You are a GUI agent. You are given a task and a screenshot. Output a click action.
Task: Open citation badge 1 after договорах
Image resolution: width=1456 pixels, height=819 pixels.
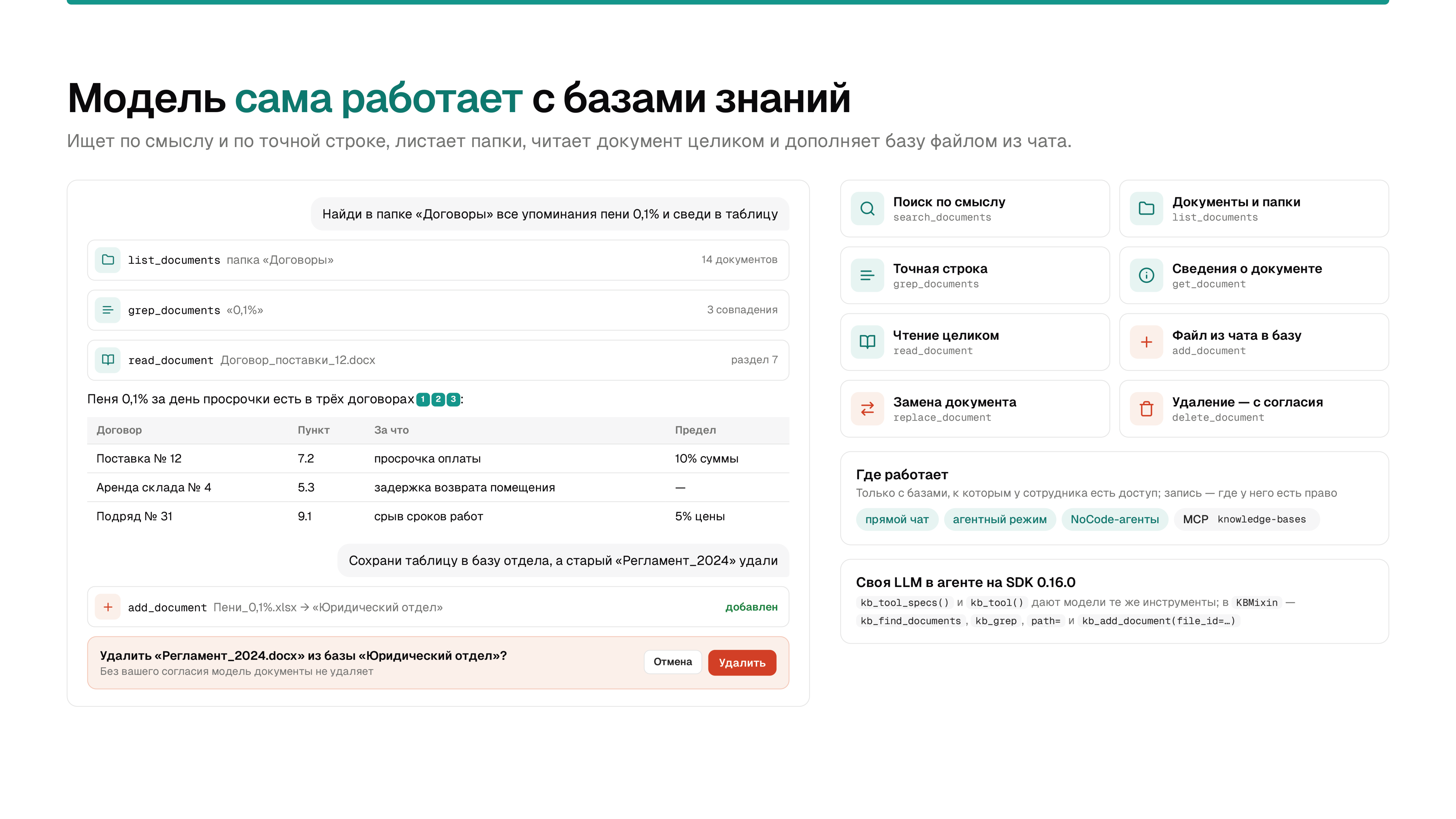click(x=423, y=400)
